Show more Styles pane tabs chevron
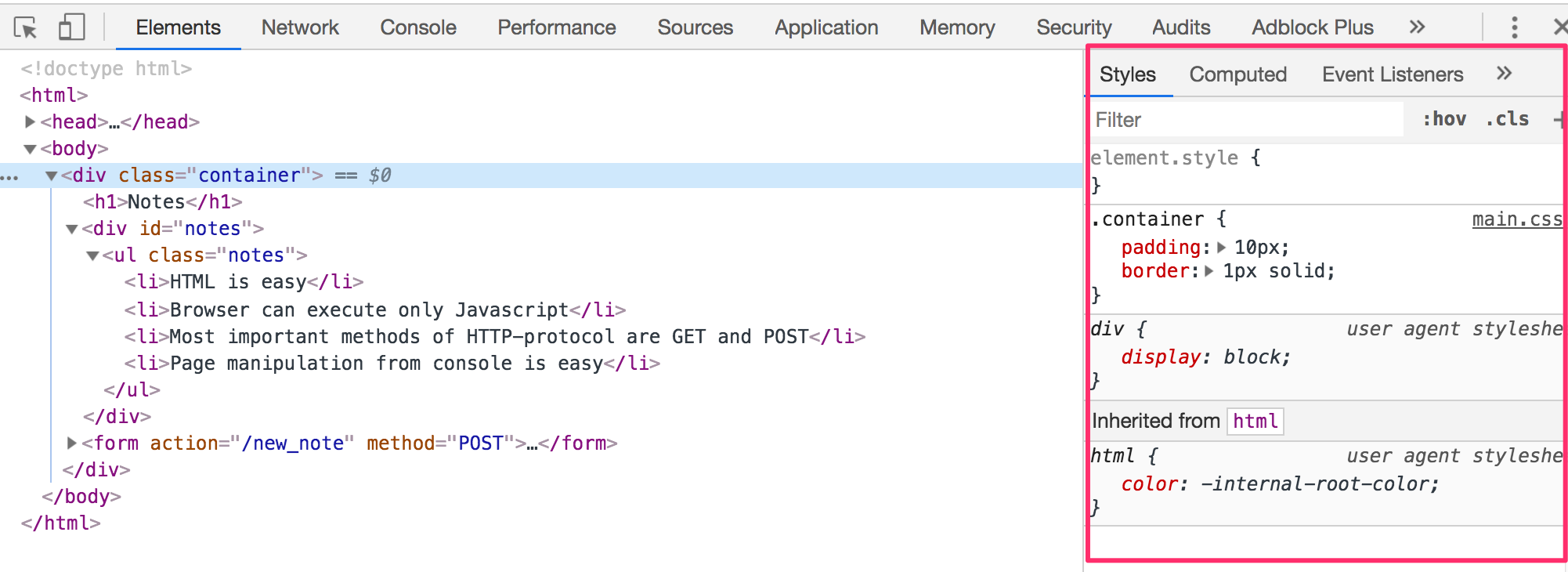This screenshot has width=1568, height=572. pyautogui.click(x=1504, y=74)
